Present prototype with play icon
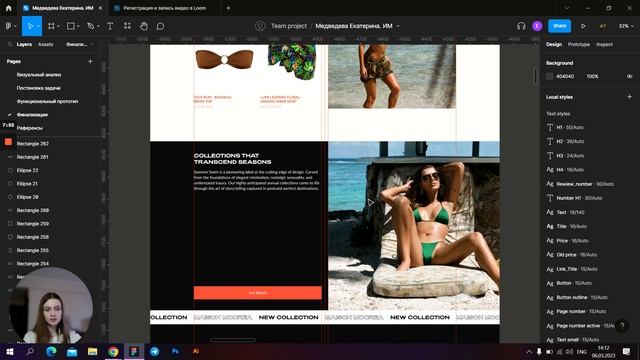This screenshot has width=640, height=360. pyautogui.click(x=583, y=26)
